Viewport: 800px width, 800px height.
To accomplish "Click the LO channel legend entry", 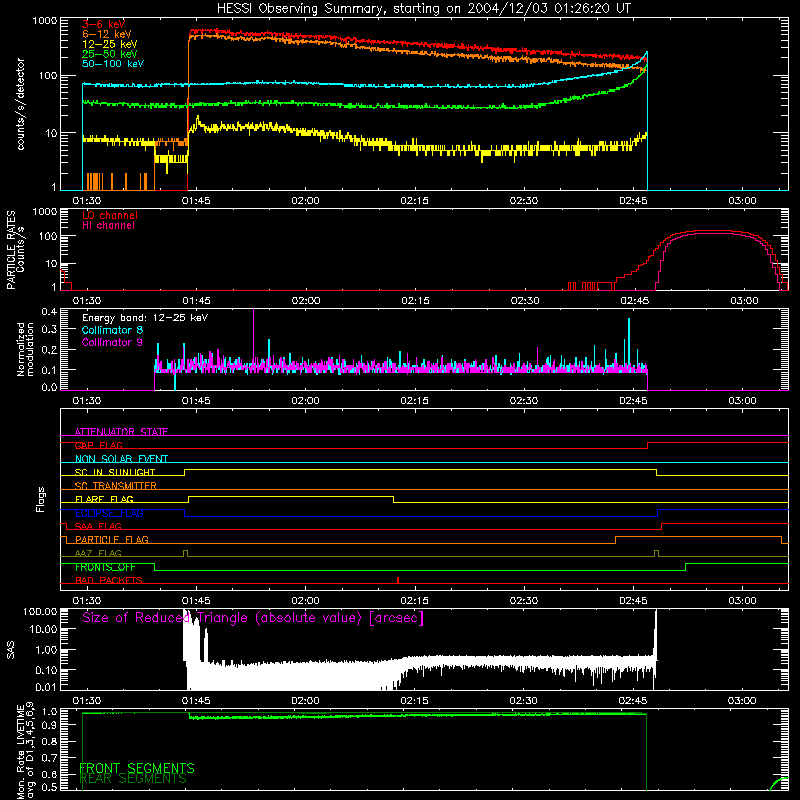I will tap(110, 215).
